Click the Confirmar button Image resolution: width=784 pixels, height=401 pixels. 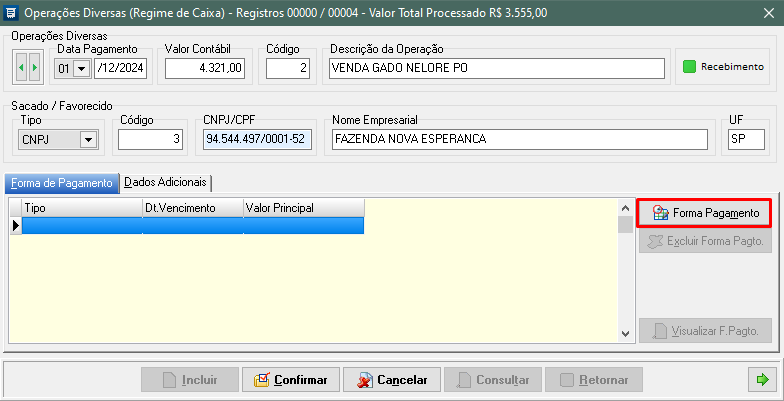point(291,380)
